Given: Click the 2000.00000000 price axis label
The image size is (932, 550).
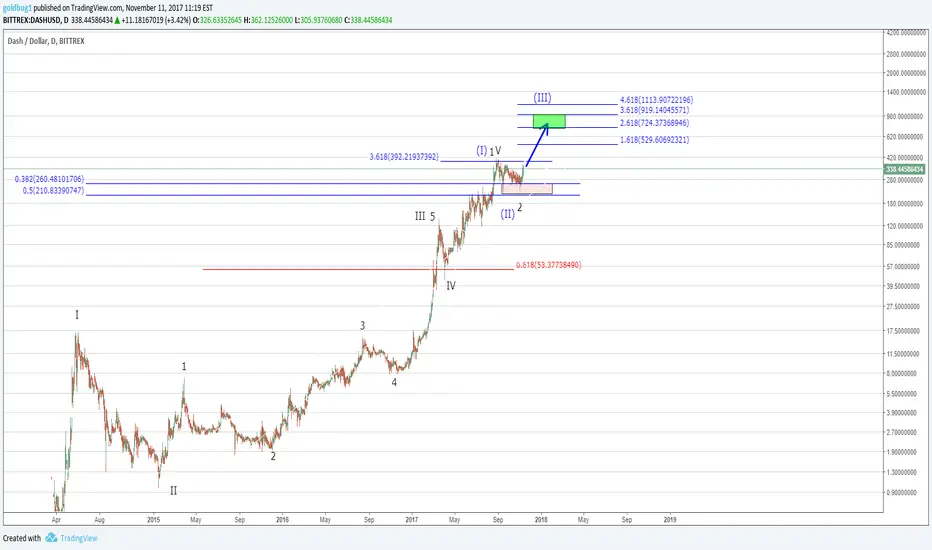Looking at the screenshot, I should point(906,74).
